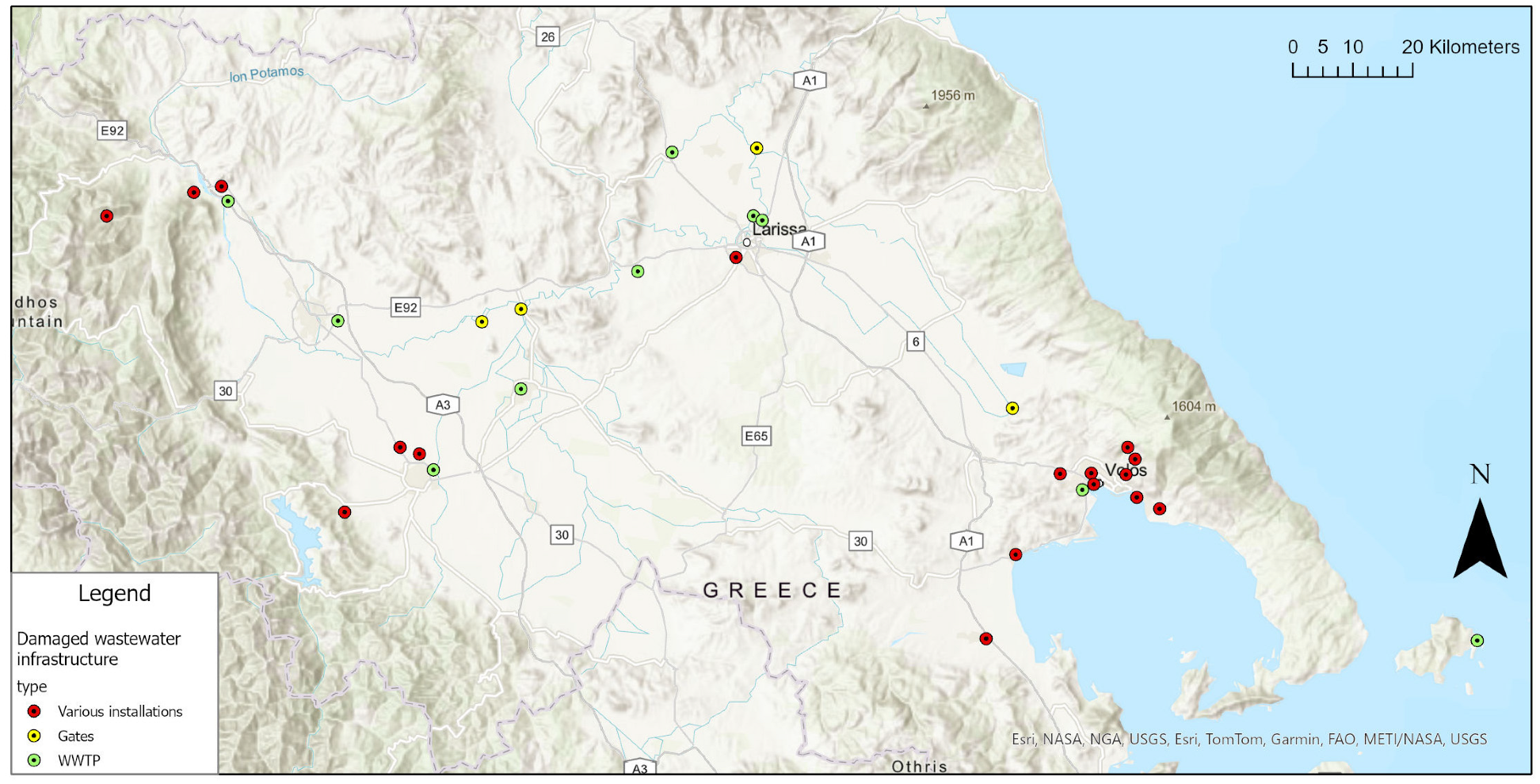Click the 'Ion Potamos' river label
Screen dimensions: 1540x784
point(267,74)
